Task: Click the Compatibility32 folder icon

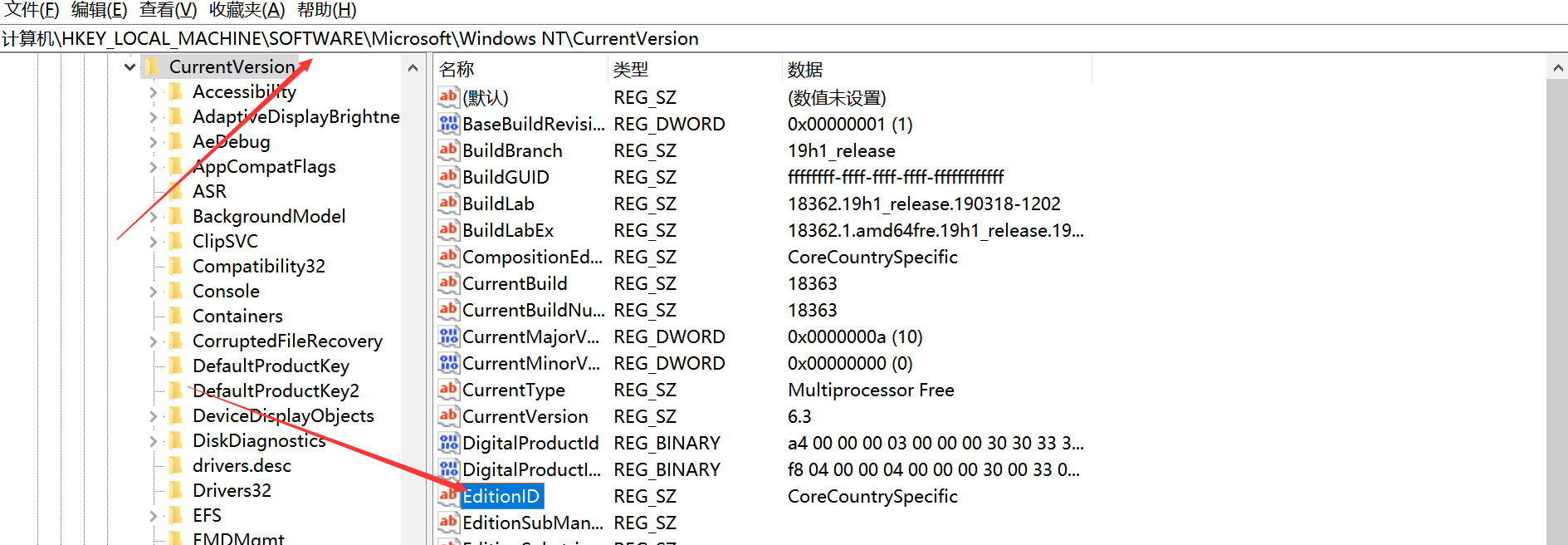Action: pos(176,266)
